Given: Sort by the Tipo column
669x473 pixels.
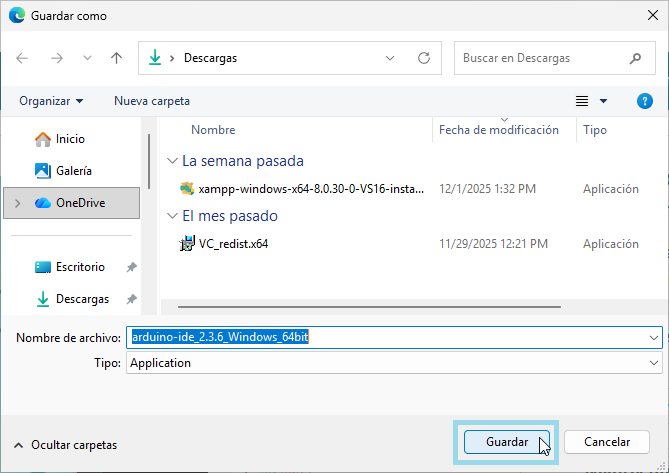Looking at the screenshot, I should (595, 130).
